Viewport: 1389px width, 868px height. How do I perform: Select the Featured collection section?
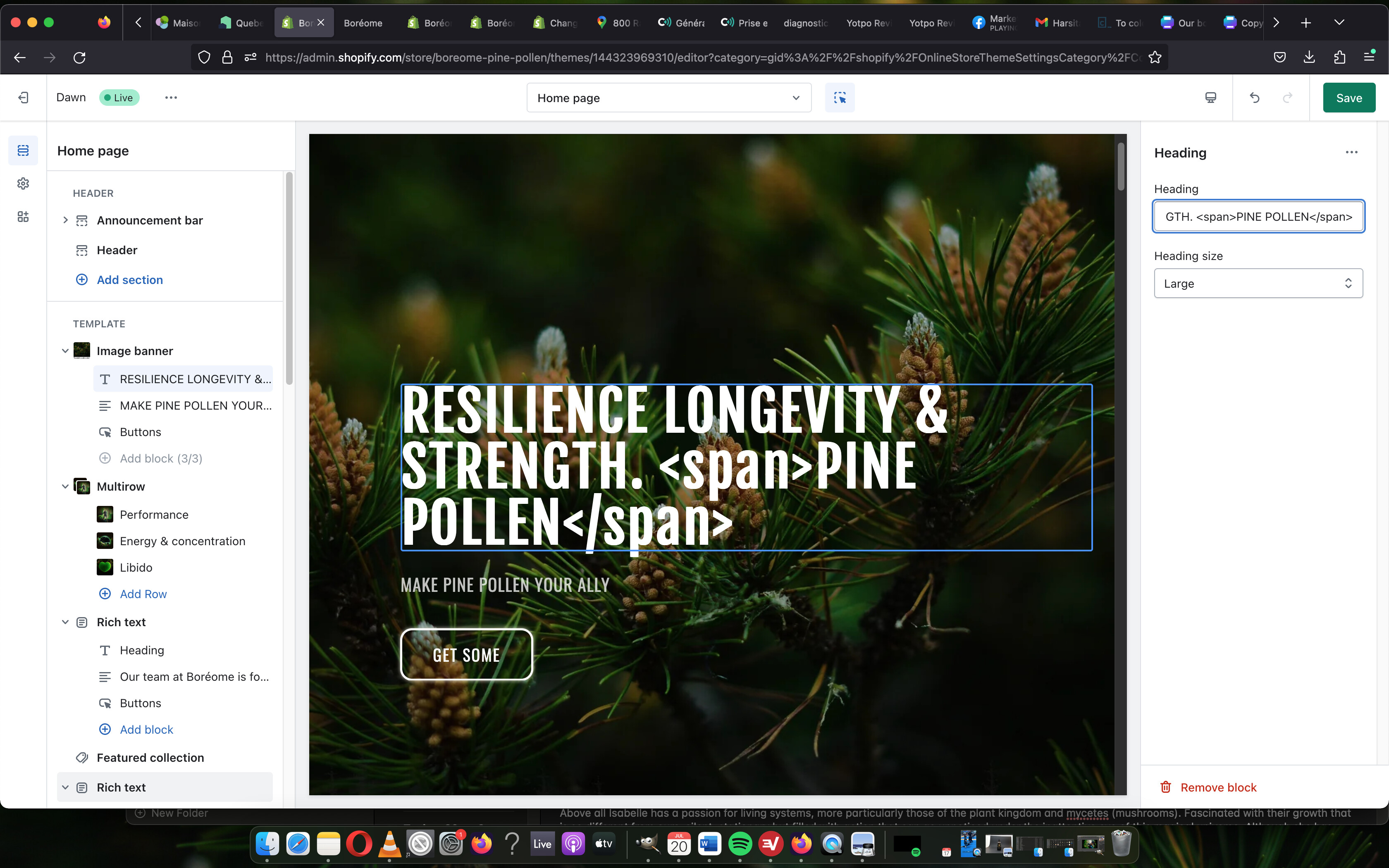pyautogui.click(x=150, y=757)
